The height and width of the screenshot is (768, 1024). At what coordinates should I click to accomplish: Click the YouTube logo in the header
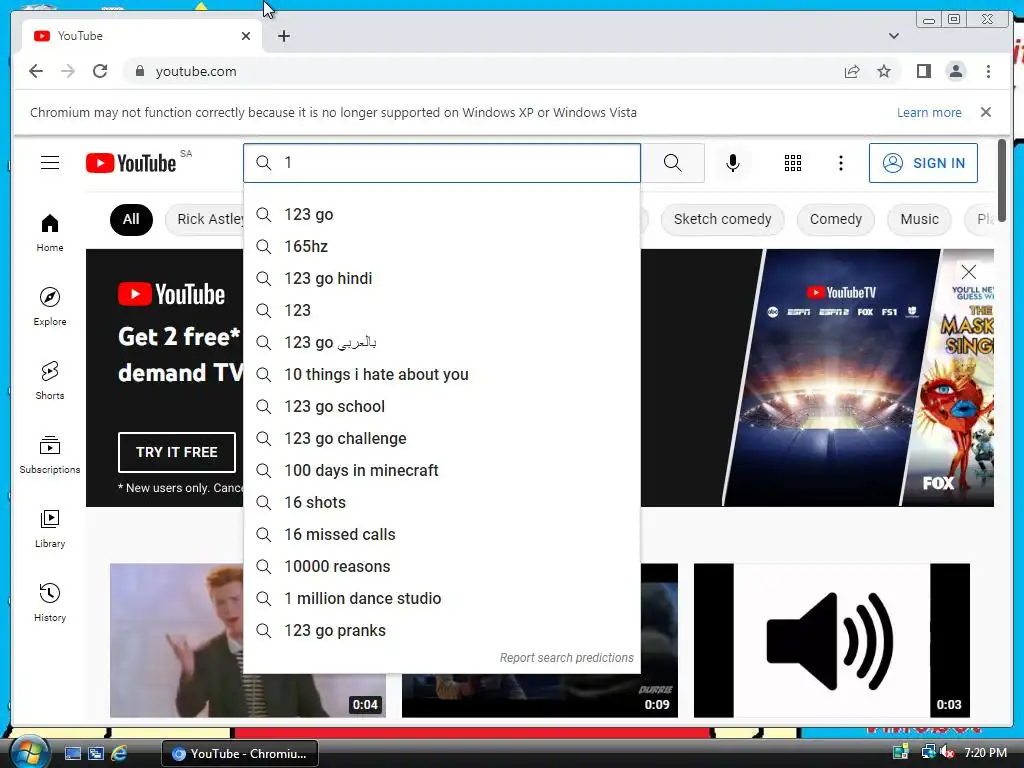pos(131,163)
